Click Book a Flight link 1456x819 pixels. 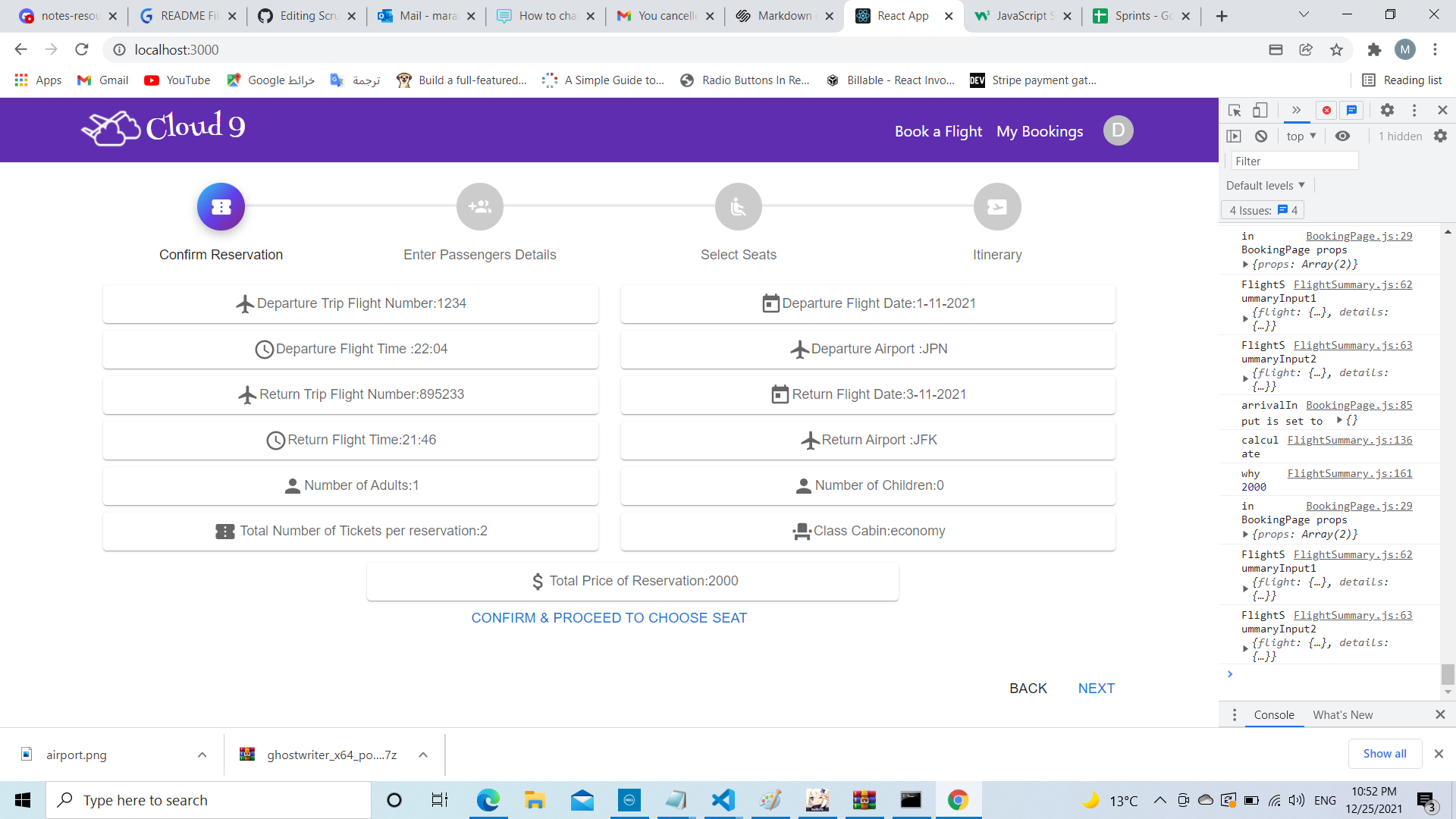pyautogui.click(x=938, y=131)
